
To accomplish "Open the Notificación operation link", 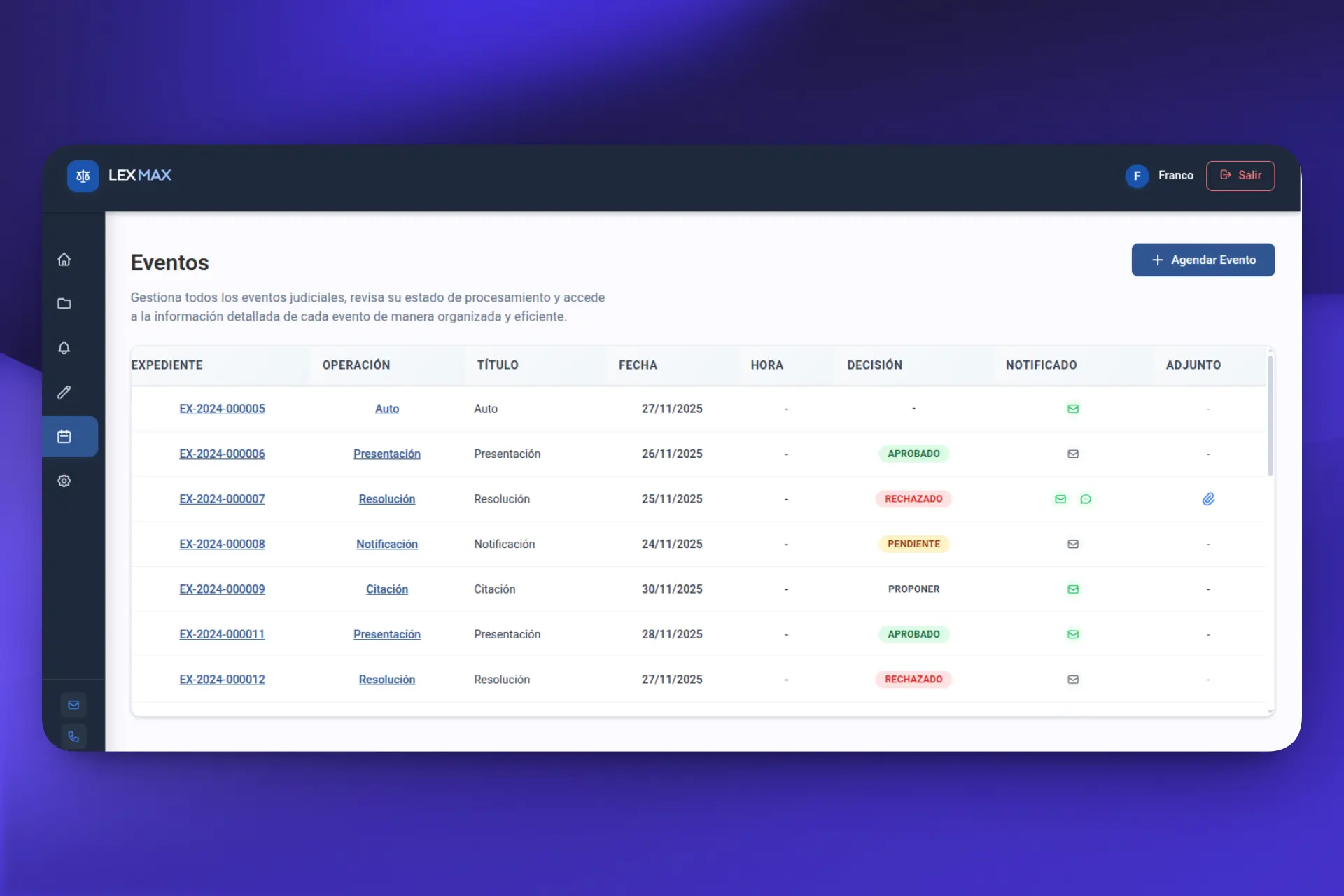I will [387, 544].
